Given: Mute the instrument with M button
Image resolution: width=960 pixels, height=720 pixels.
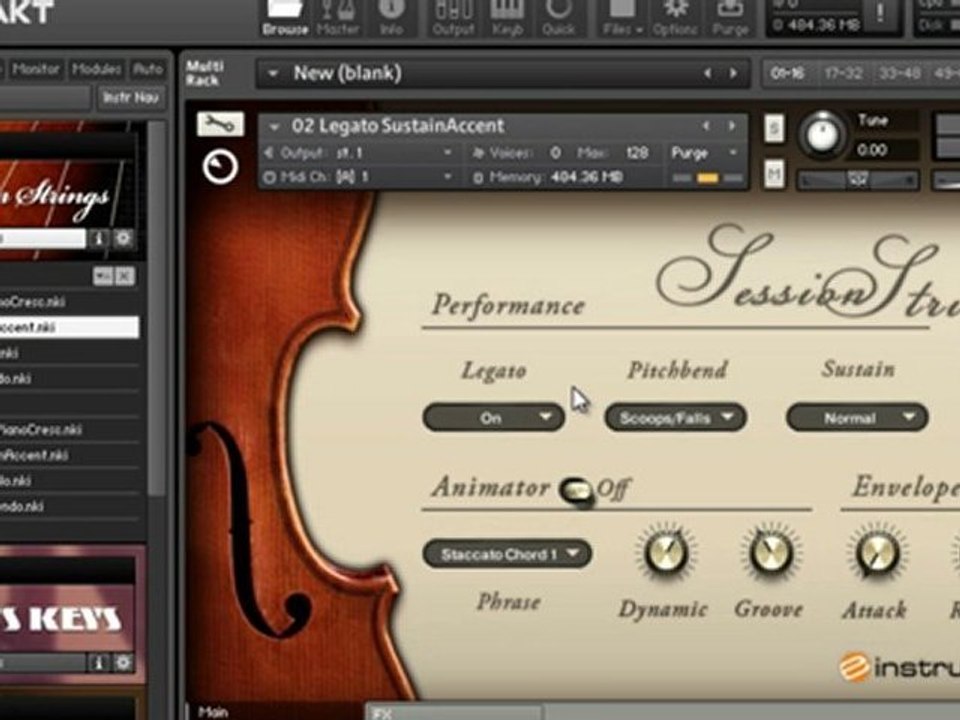Looking at the screenshot, I should (x=774, y=175).
